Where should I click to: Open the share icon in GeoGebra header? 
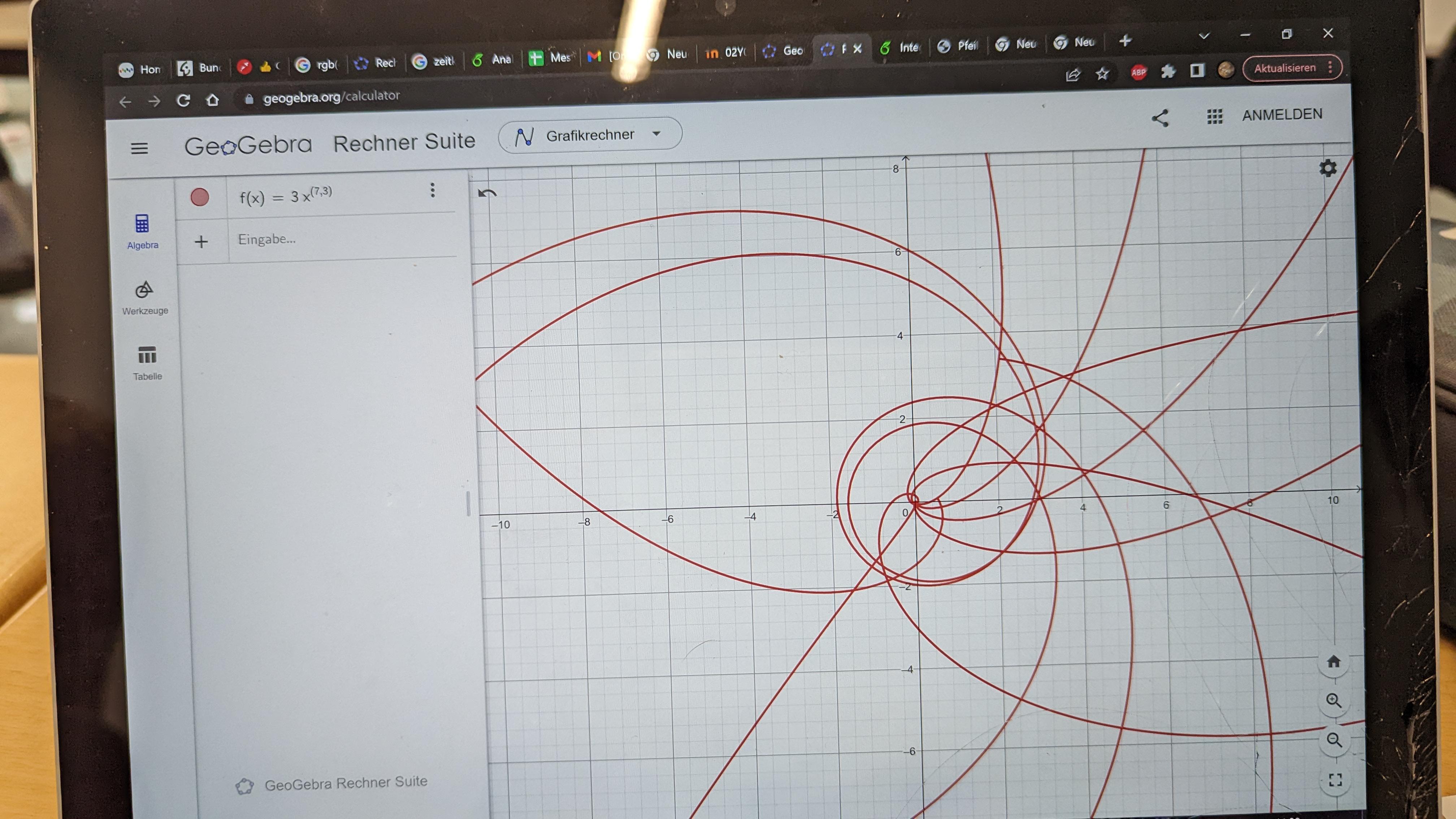coord(1160,118)
